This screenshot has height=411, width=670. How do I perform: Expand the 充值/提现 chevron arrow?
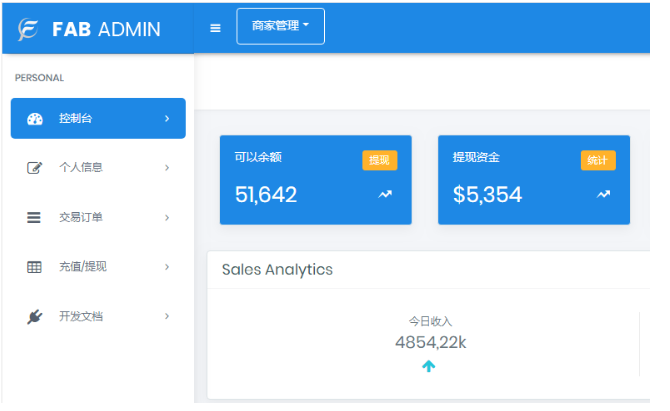coord(167,267)
